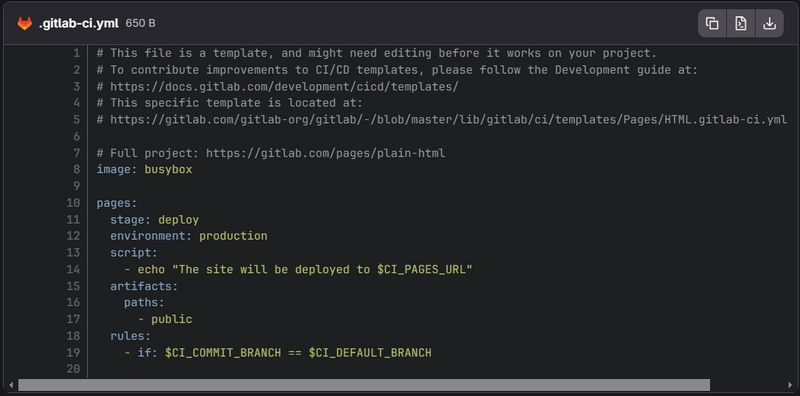The height and width of the screenshot is (396, 800).
Task: Copy file contents with the copy icon
Action: (712, 23)
